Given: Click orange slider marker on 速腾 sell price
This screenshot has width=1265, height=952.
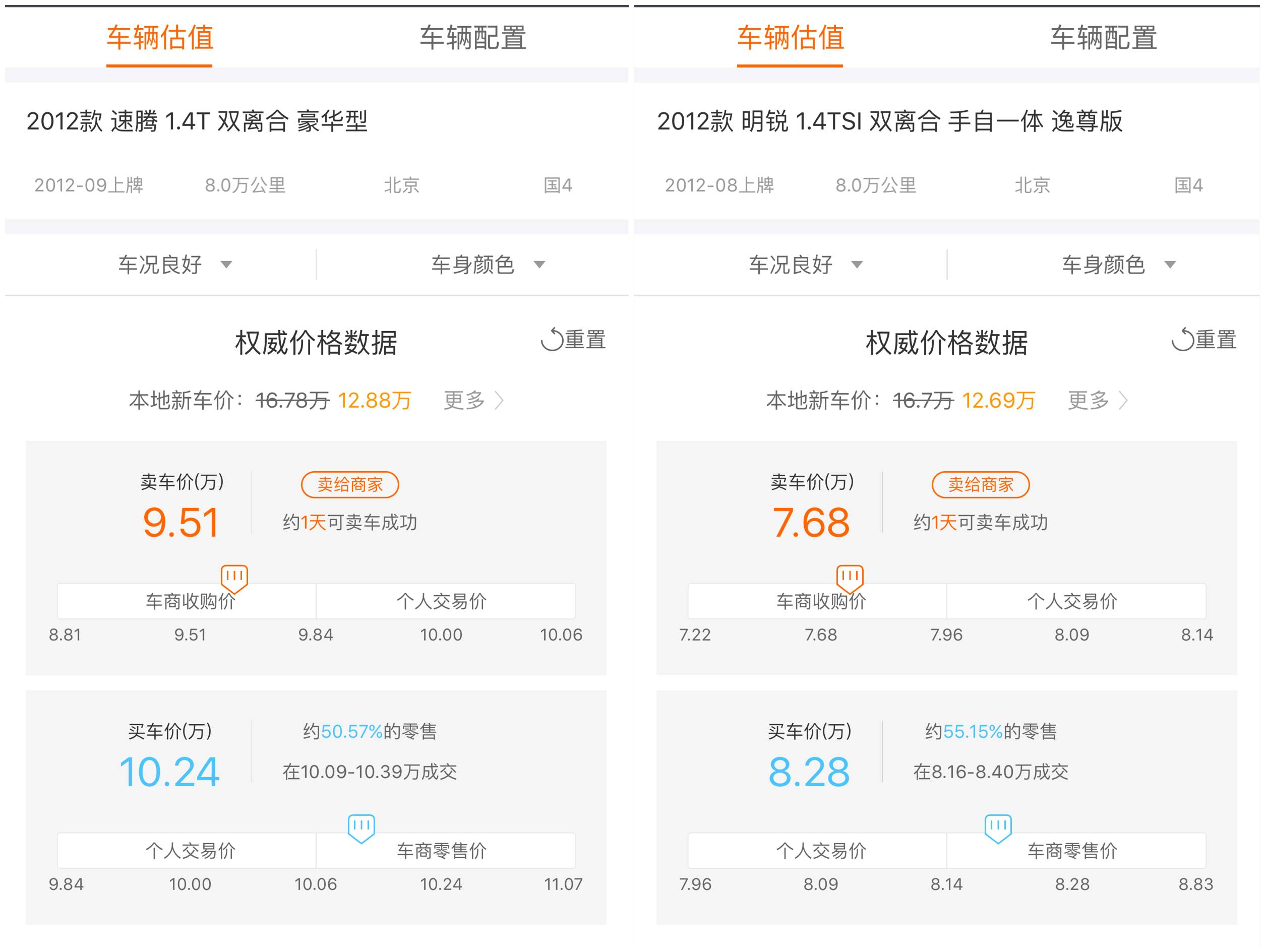Looking at the screenshot, I should coord(234,578).
